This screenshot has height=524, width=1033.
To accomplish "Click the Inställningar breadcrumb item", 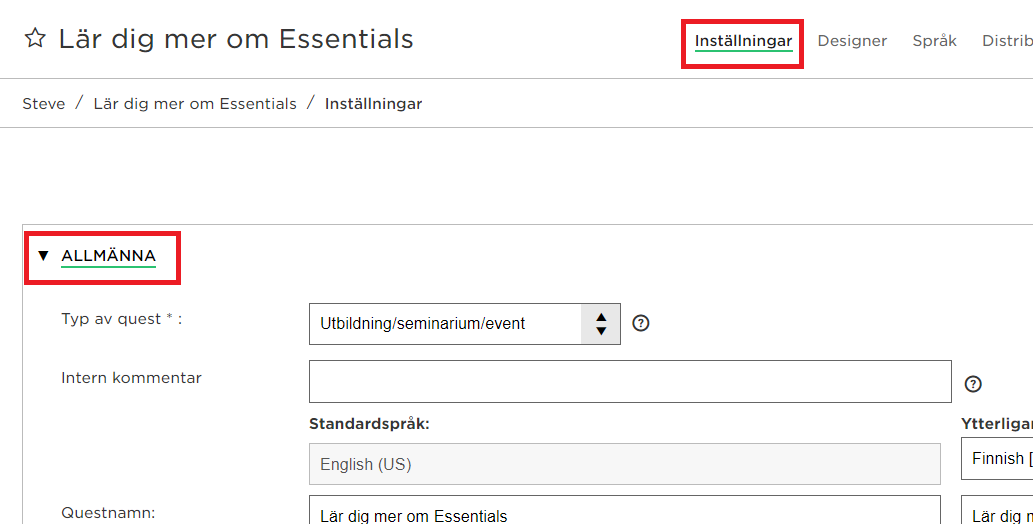I will [374, 103].
